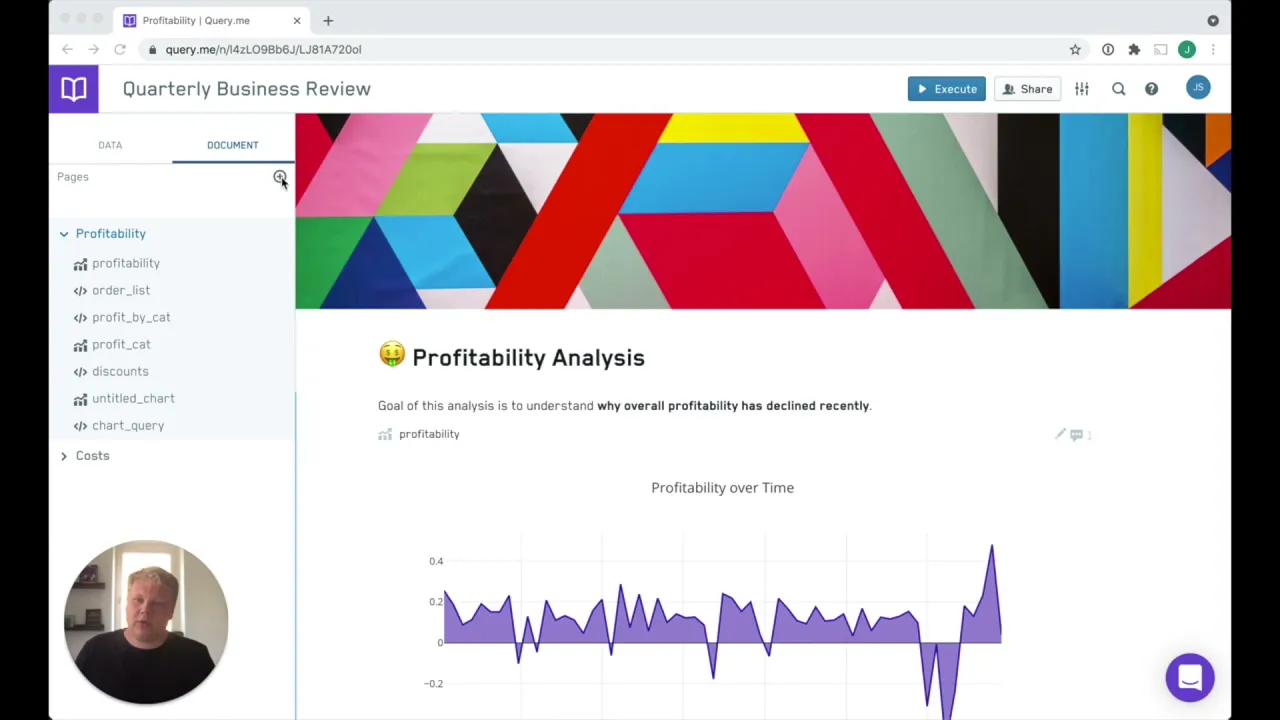This screenshot has height=720, width=1280.
Task: Add a new page with plus icon
Action: click(x=279, y=177)
